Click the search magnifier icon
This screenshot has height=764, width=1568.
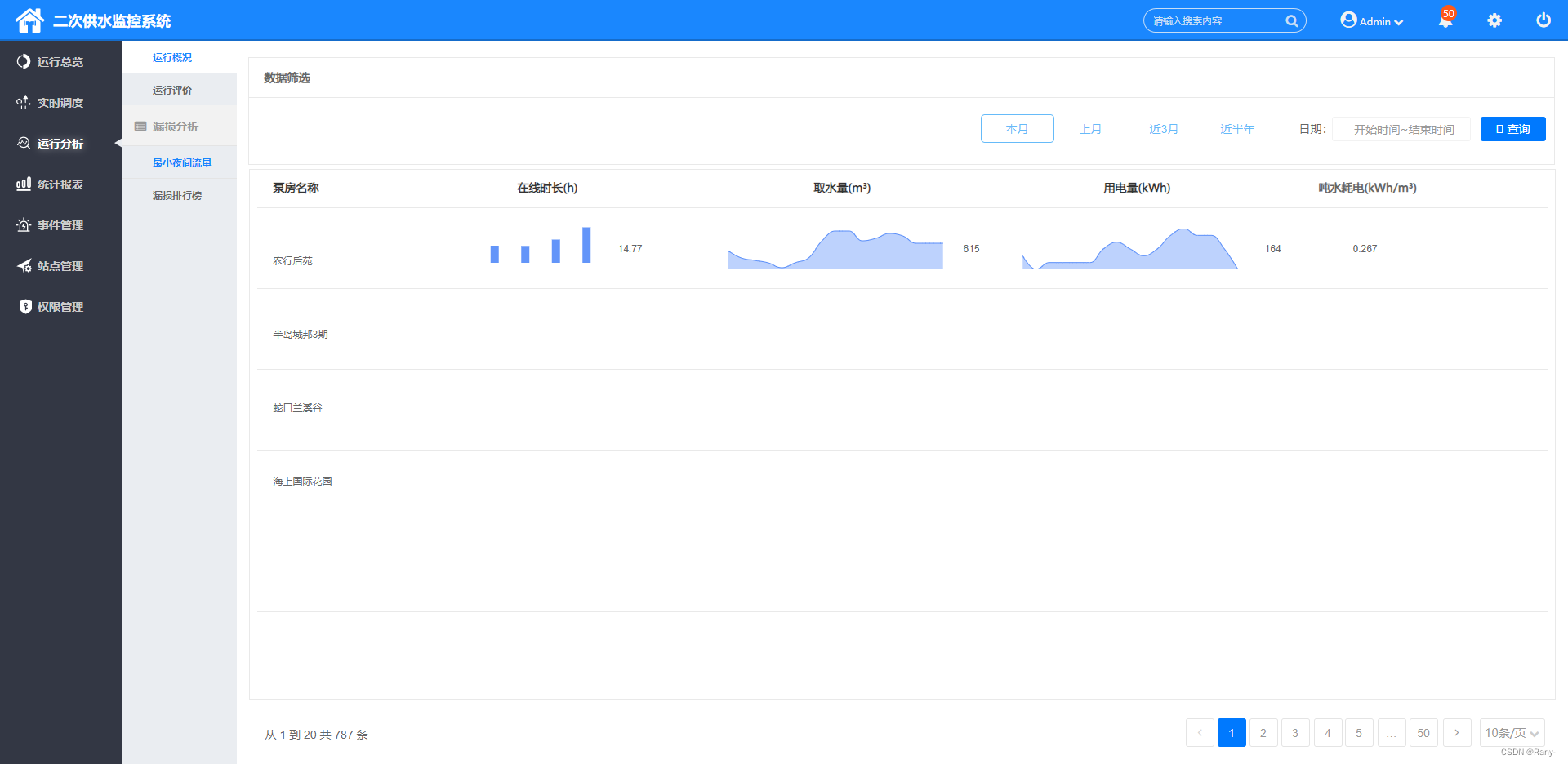(x=1292, y=21)
